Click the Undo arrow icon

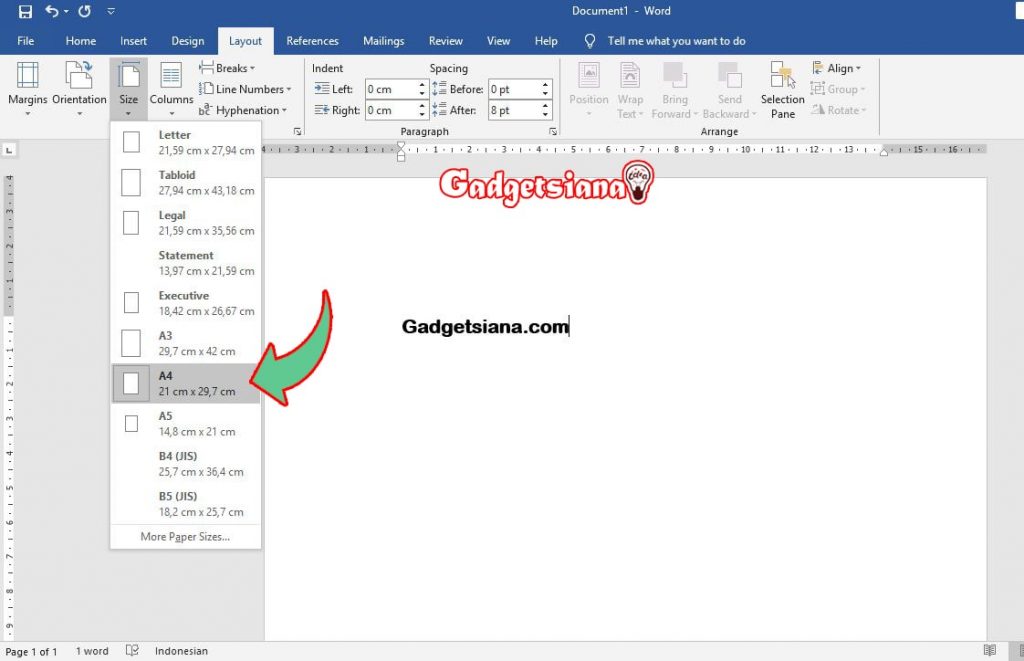click(x=52, y=11)
